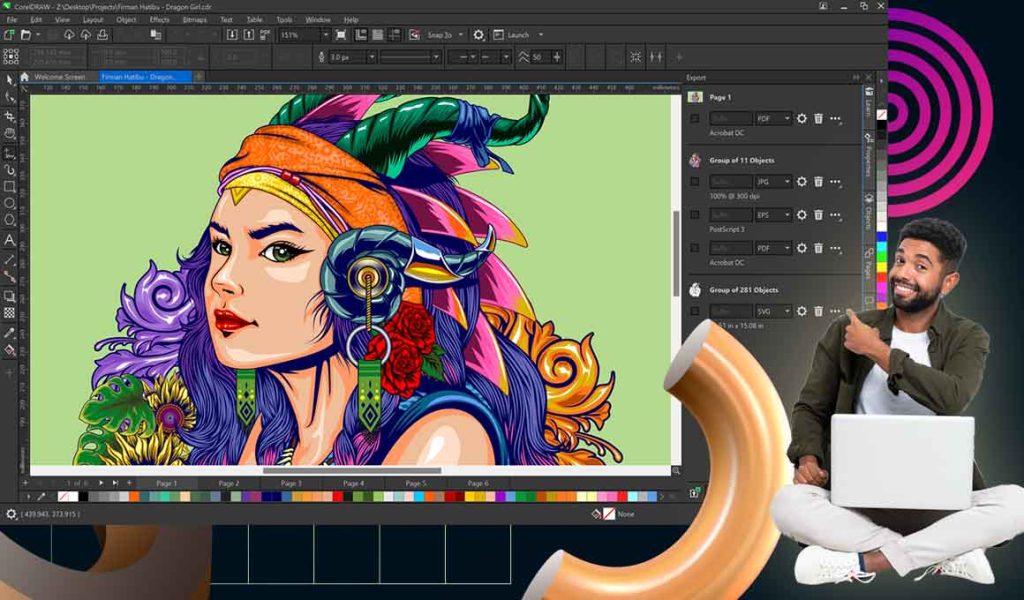This screenshot has height=600, width=1024.
Task: Open the Properties docker tab
Action: tap(869, 153)
